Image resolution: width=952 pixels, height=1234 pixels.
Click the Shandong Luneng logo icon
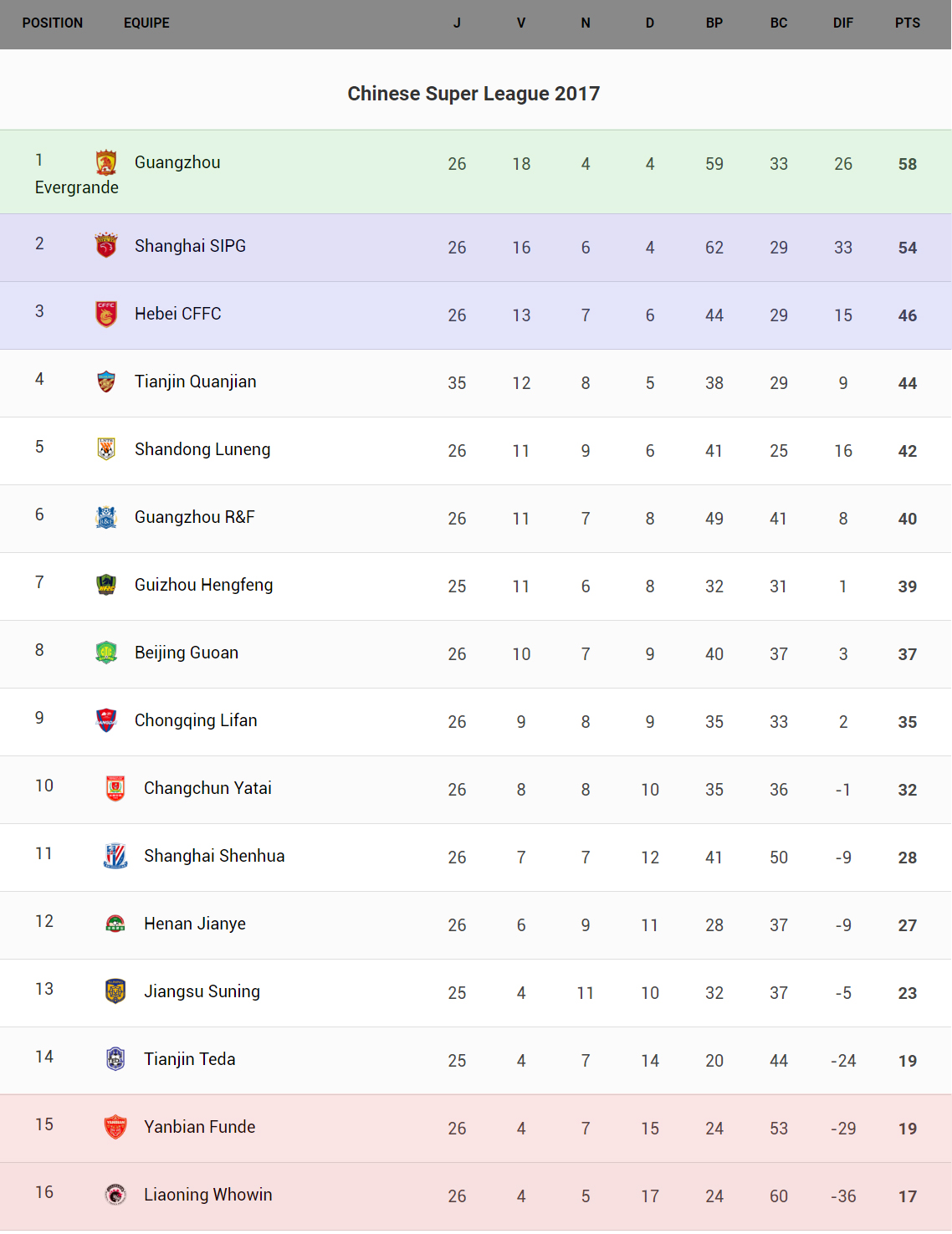(106, 449)
